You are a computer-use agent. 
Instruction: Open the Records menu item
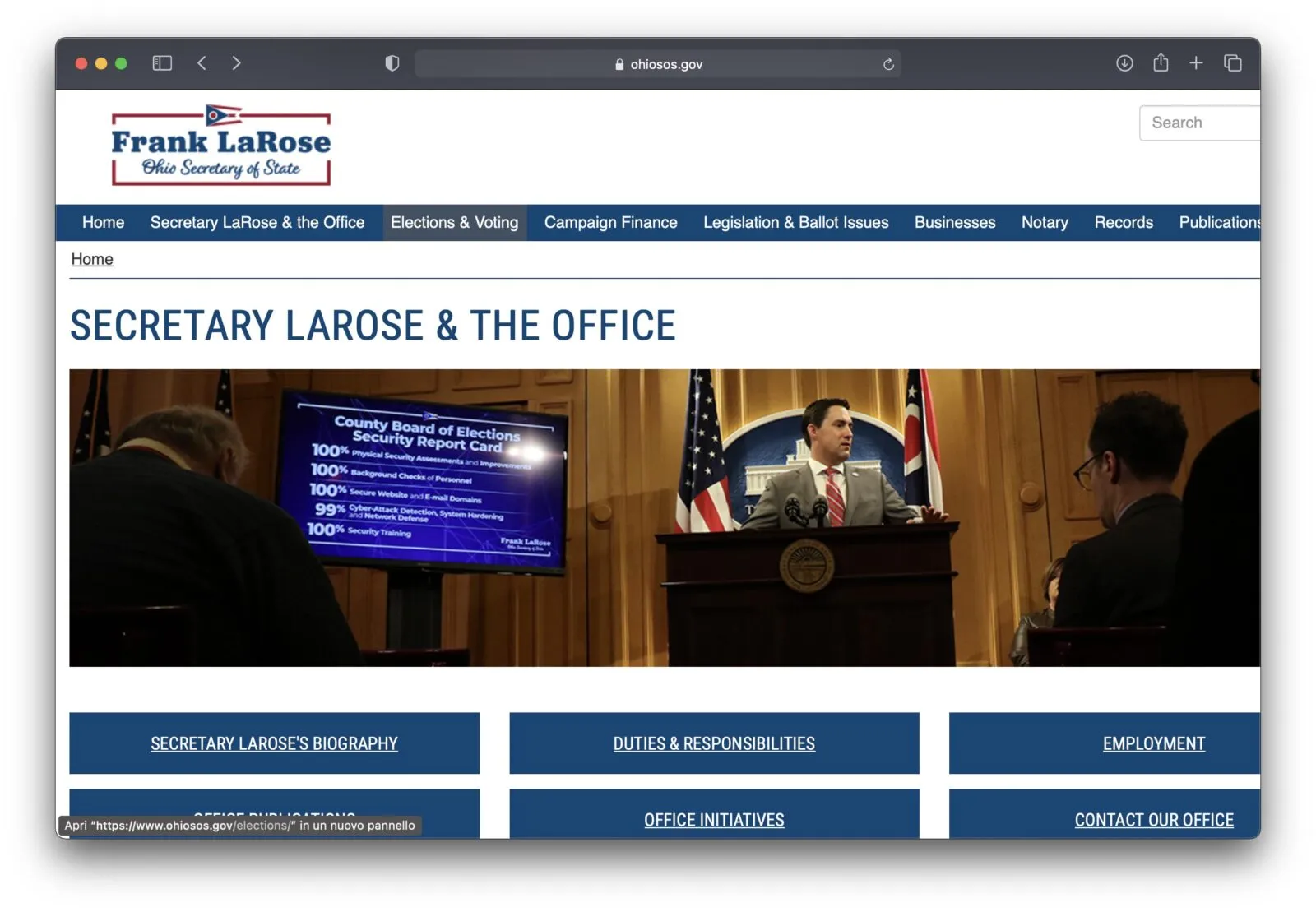point(1124,223)
